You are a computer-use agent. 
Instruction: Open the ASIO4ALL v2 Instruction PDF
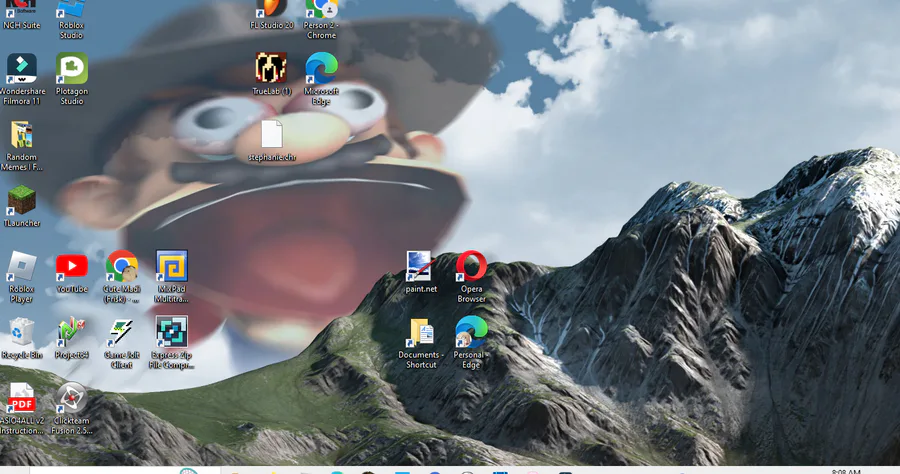22,409
